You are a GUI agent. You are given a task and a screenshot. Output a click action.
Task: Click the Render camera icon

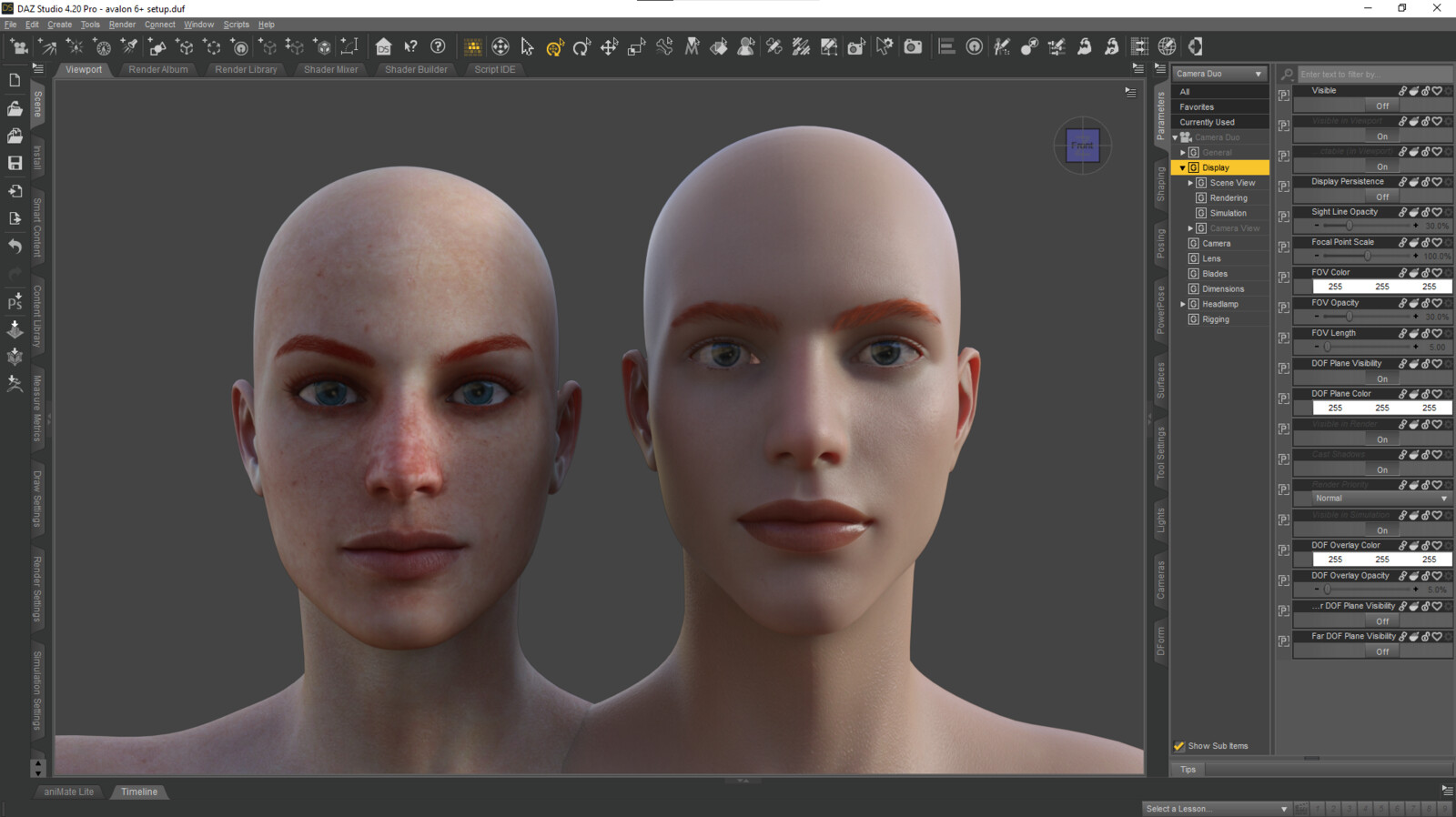(913, 46)
